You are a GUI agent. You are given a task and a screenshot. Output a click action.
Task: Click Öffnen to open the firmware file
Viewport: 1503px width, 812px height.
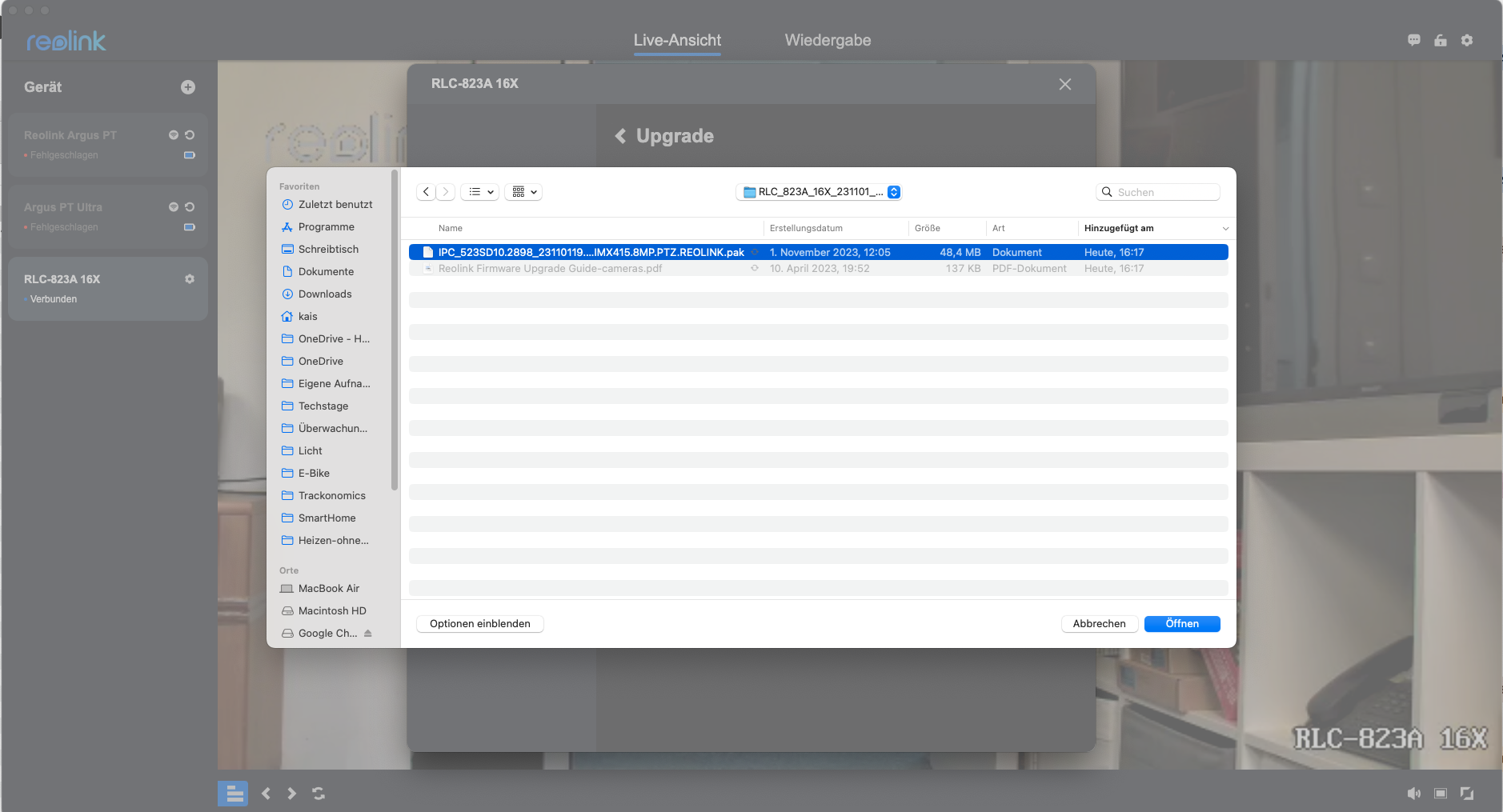1182,624
